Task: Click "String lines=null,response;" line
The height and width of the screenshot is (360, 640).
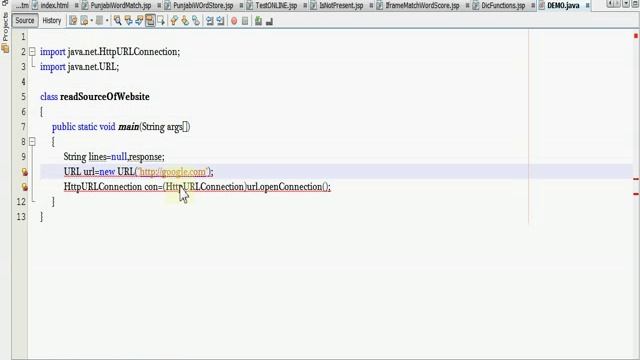Action: coord(114,157)
